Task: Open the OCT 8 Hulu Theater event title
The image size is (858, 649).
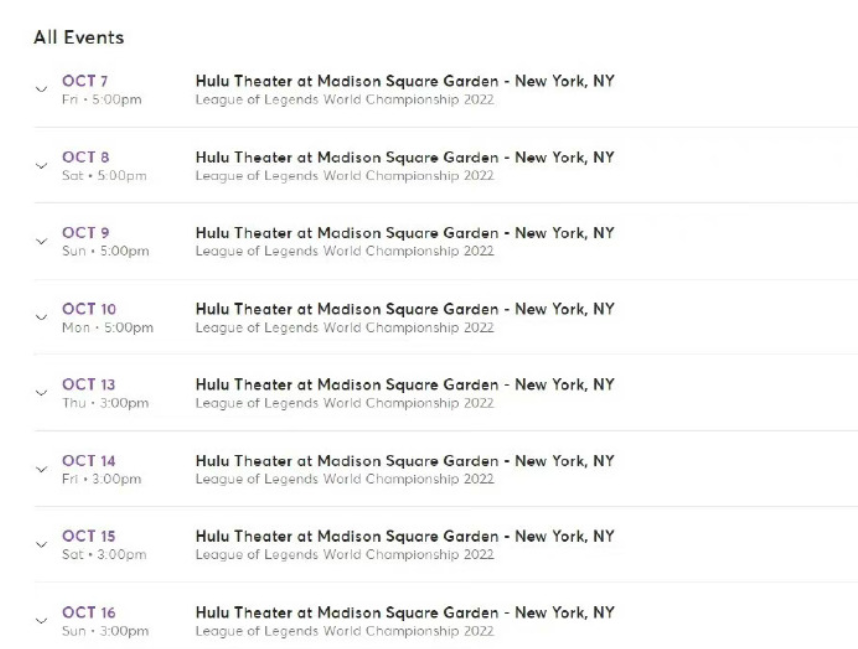Action: pos(405,158)
